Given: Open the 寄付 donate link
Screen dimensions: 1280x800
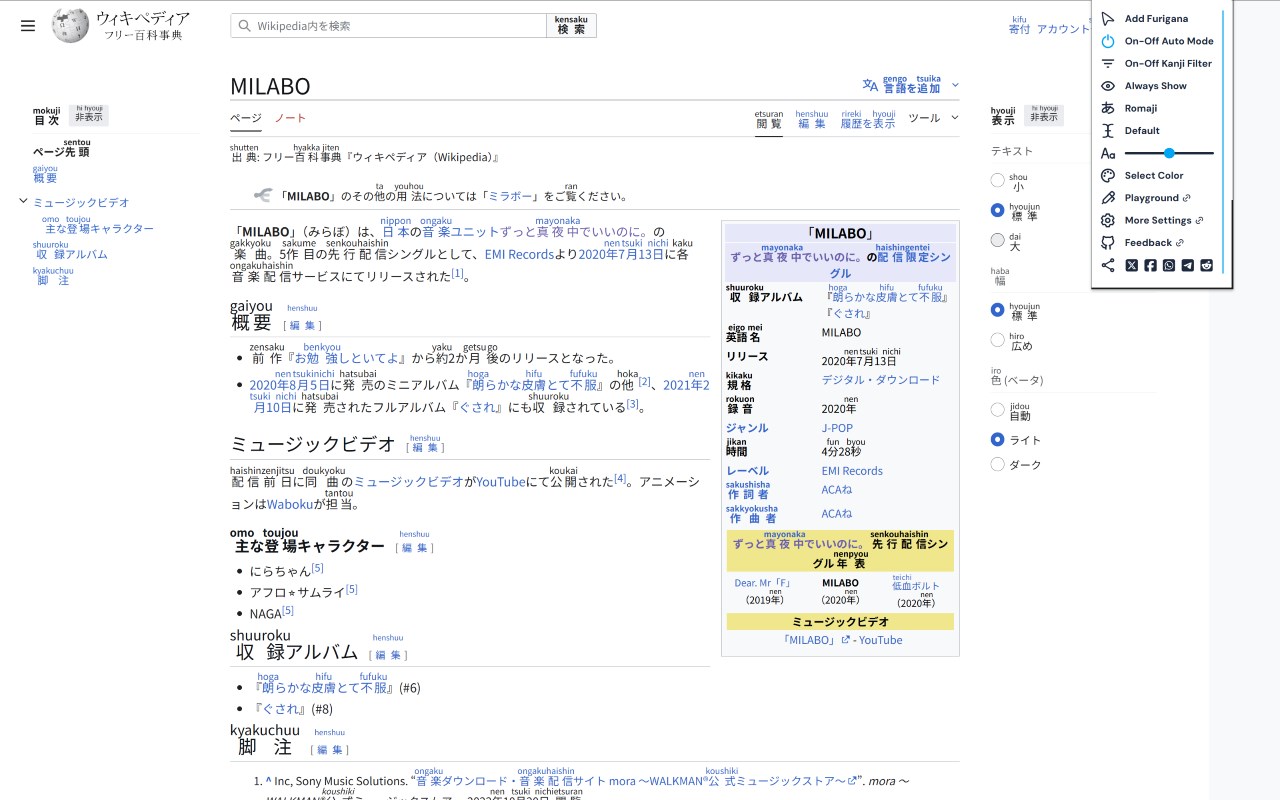Looking at the screenshot, I should [1019, 26].
